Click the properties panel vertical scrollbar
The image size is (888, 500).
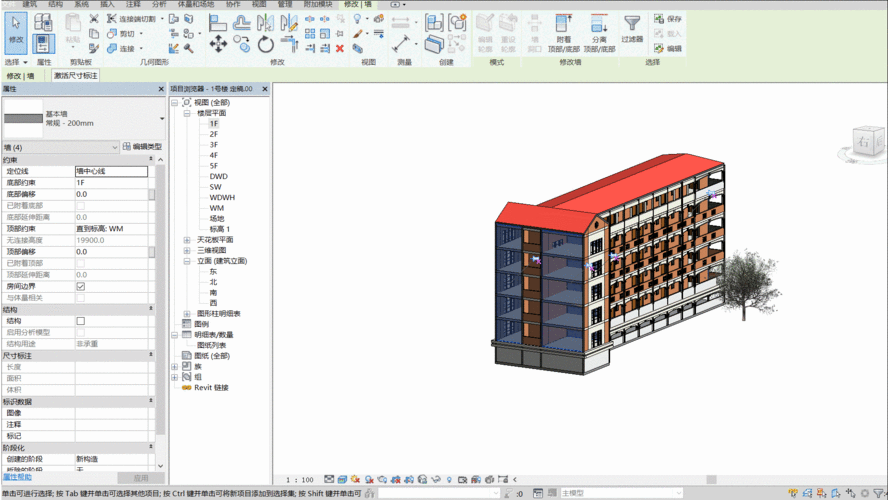[x=160, y=300]
